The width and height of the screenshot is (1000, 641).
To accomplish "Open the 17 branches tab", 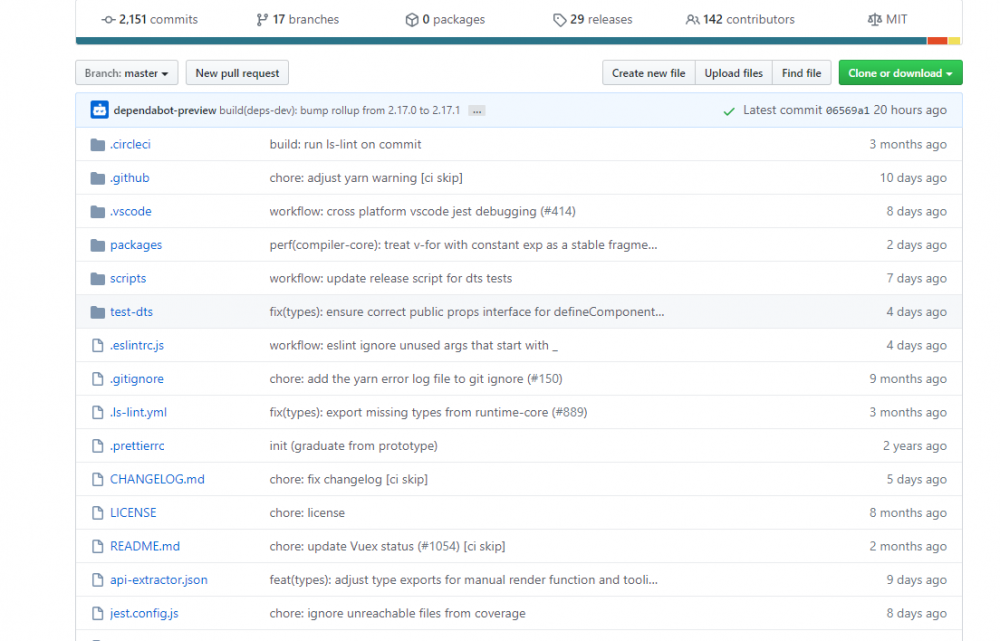I will pyautogui.click(x=297, y=19).
